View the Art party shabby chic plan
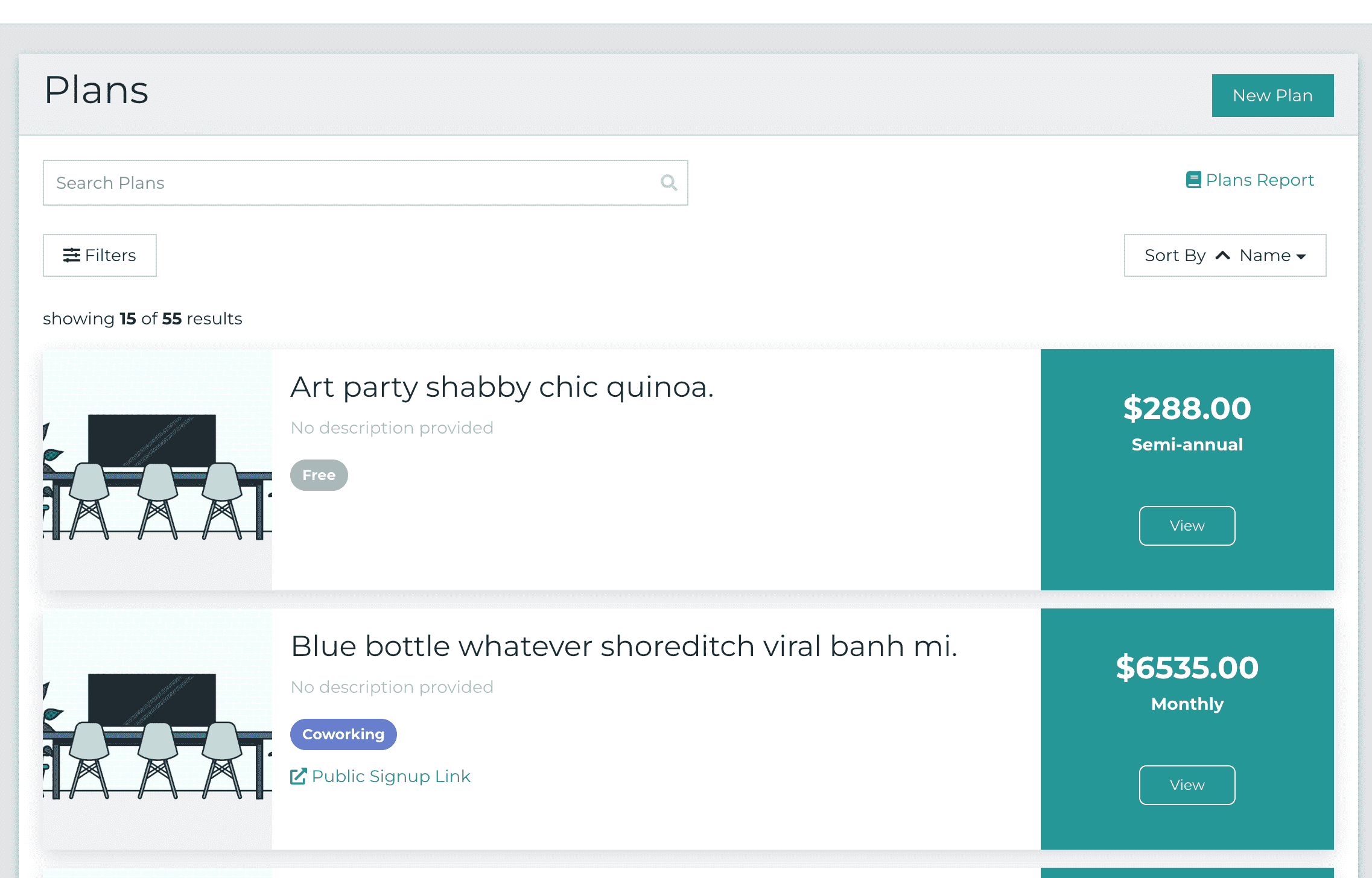Image resolution: width=1372 pixels, height=878 pixels. tap(1187, 526)
